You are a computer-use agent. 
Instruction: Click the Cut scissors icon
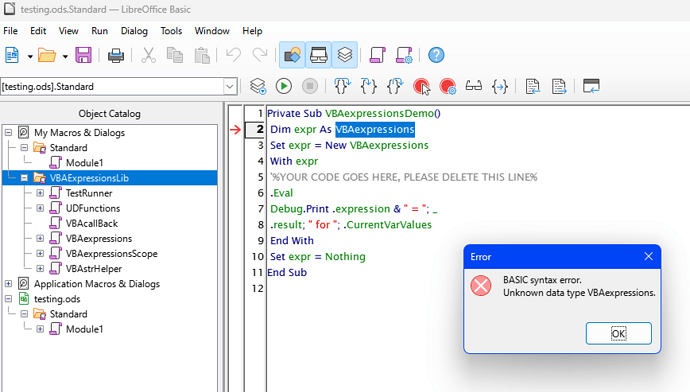148,55
